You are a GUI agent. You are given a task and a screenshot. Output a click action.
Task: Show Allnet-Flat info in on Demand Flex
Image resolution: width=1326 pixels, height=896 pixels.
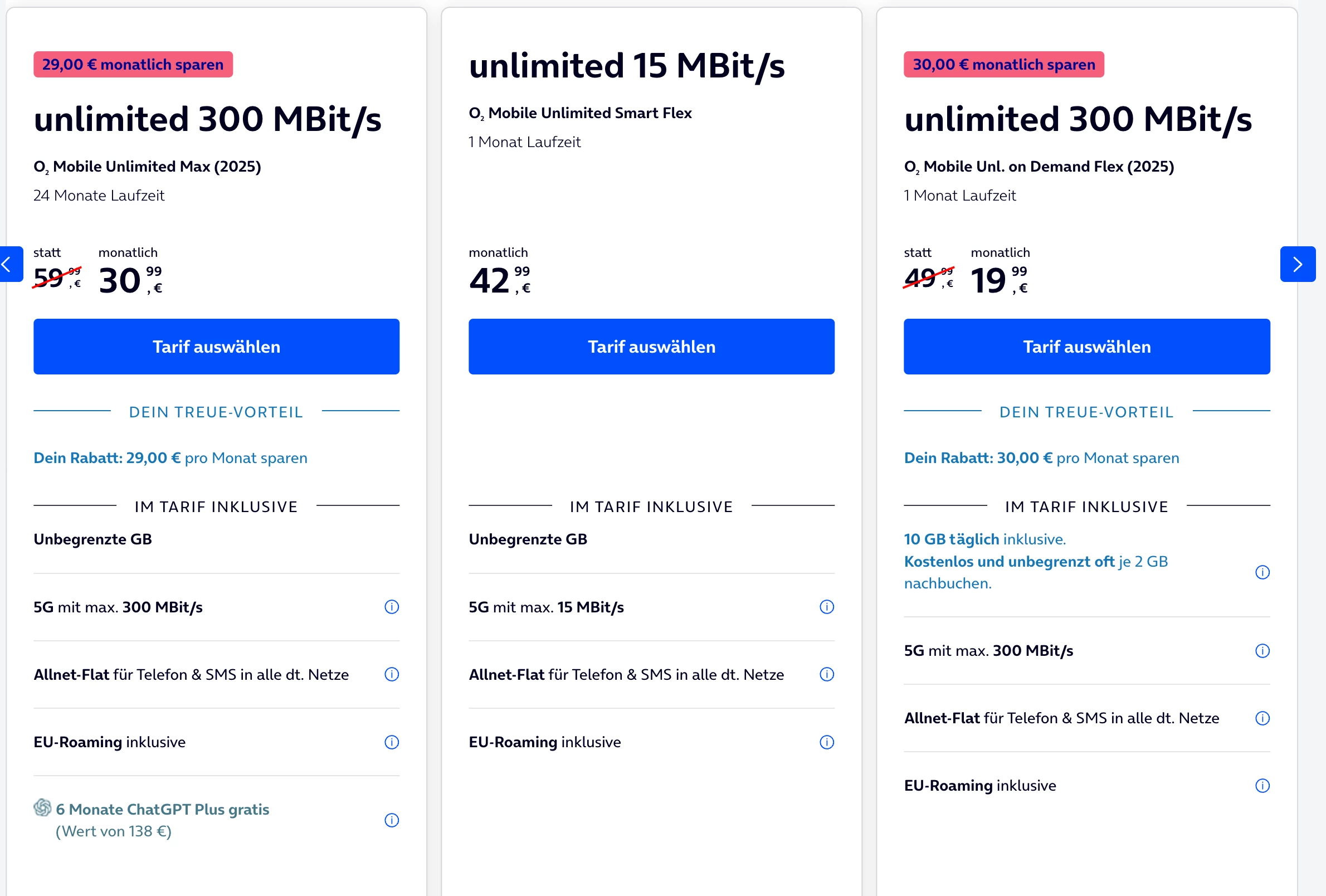[1262, 718]
